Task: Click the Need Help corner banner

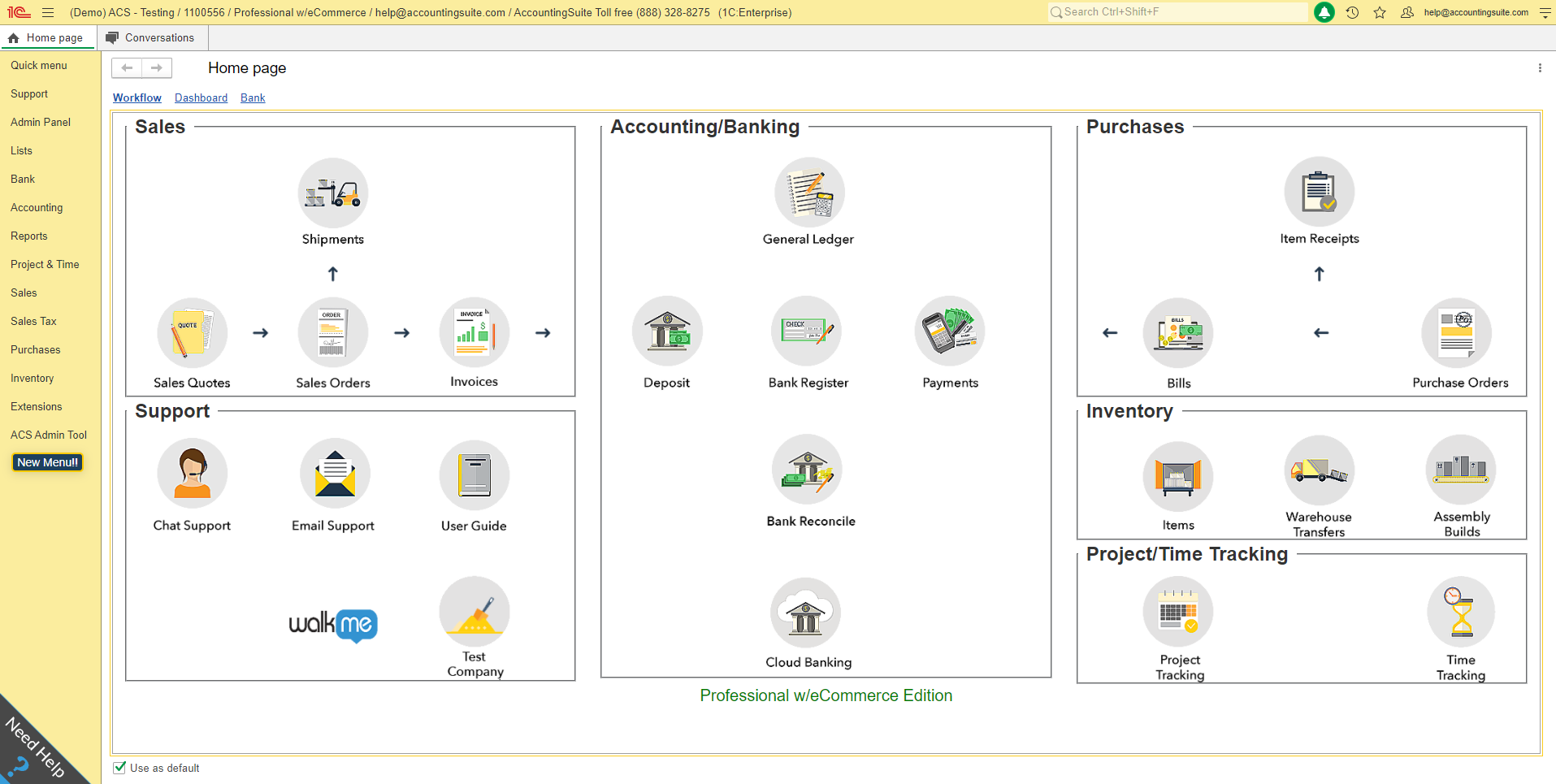Action: [x=33, y=747]
